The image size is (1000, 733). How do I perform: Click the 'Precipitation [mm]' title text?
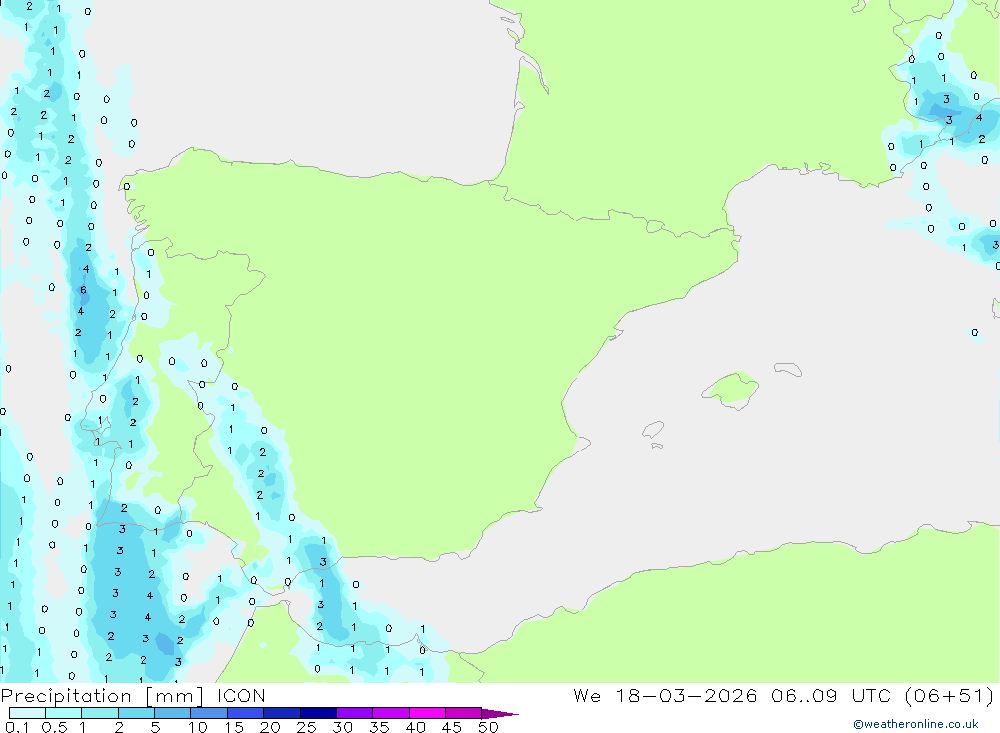tap(102, 696)
